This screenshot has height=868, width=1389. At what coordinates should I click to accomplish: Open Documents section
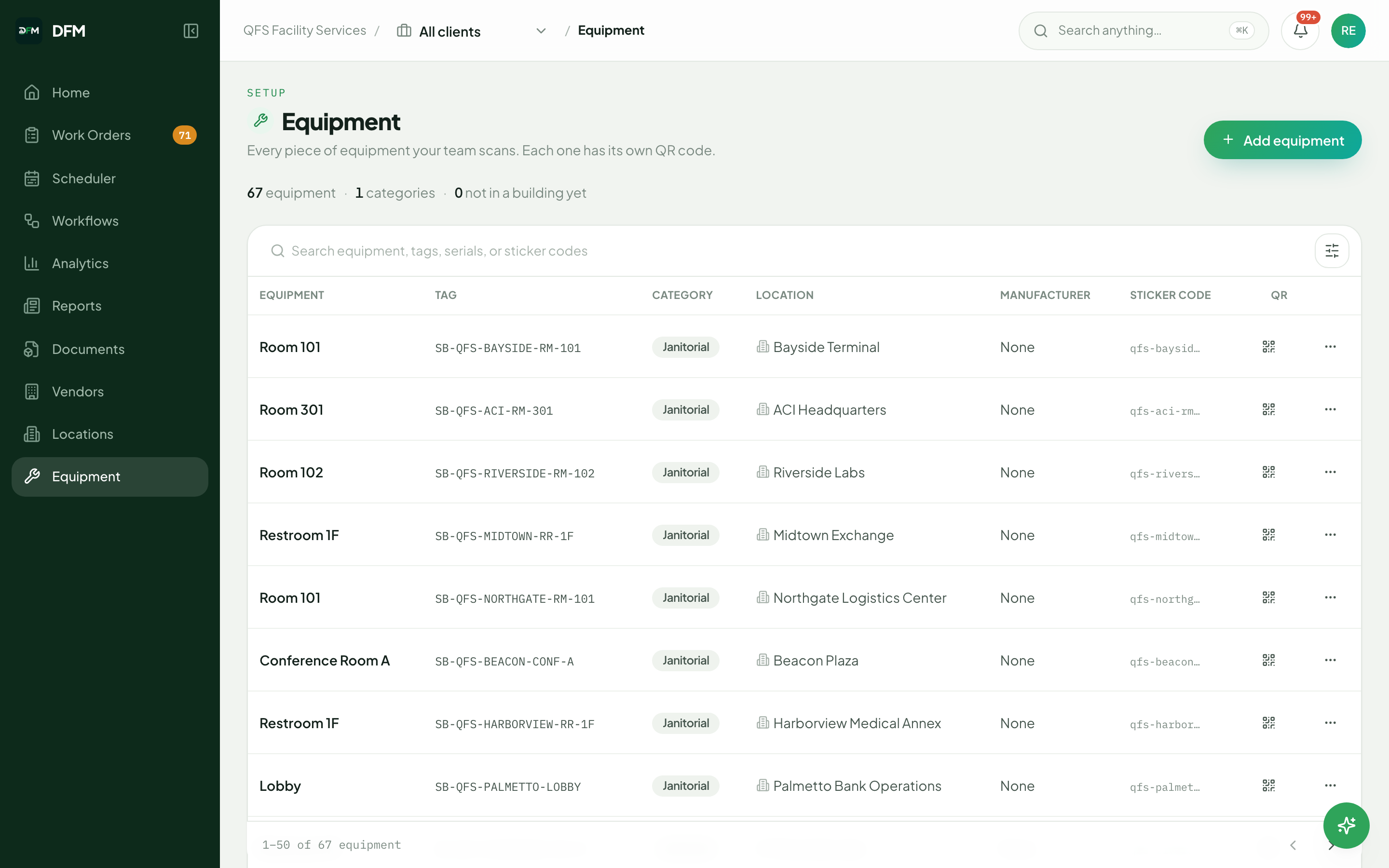point(109,349)
